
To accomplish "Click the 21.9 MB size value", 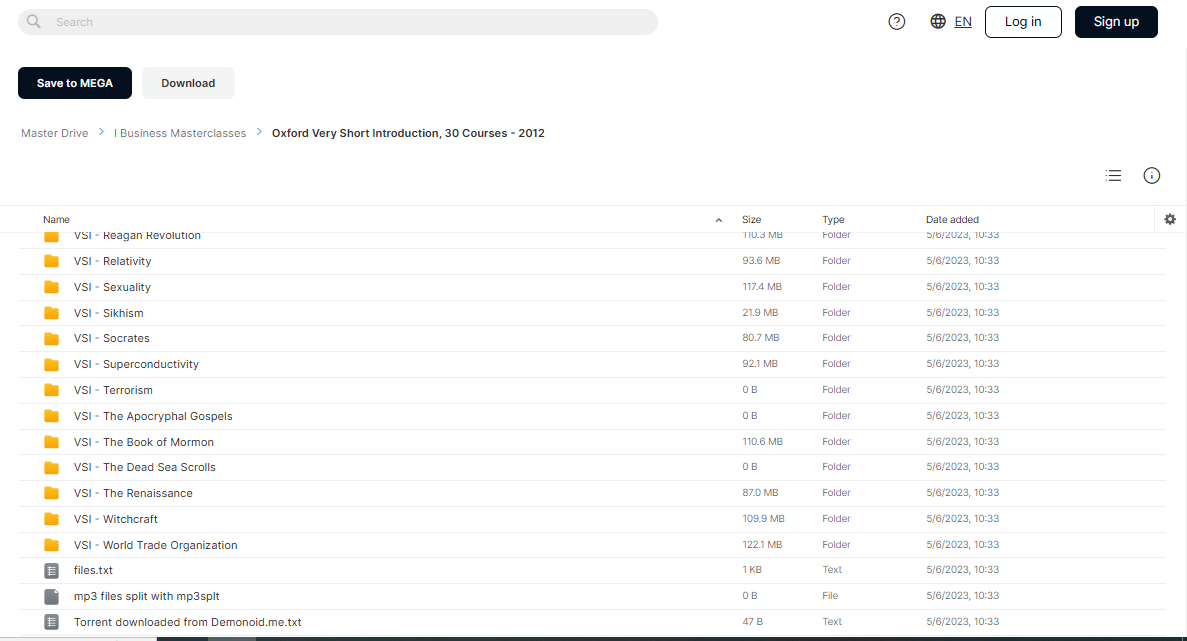I will coord(760,312).
